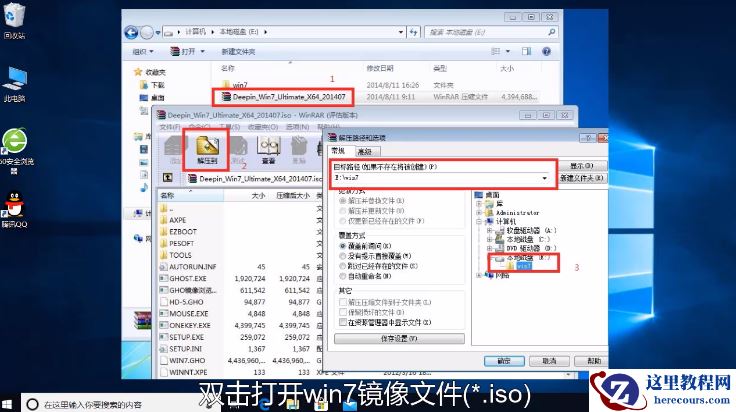Click the 查看 (View) book icon in WinRAR
Screen dimensions: 736x412
[268, 149]
